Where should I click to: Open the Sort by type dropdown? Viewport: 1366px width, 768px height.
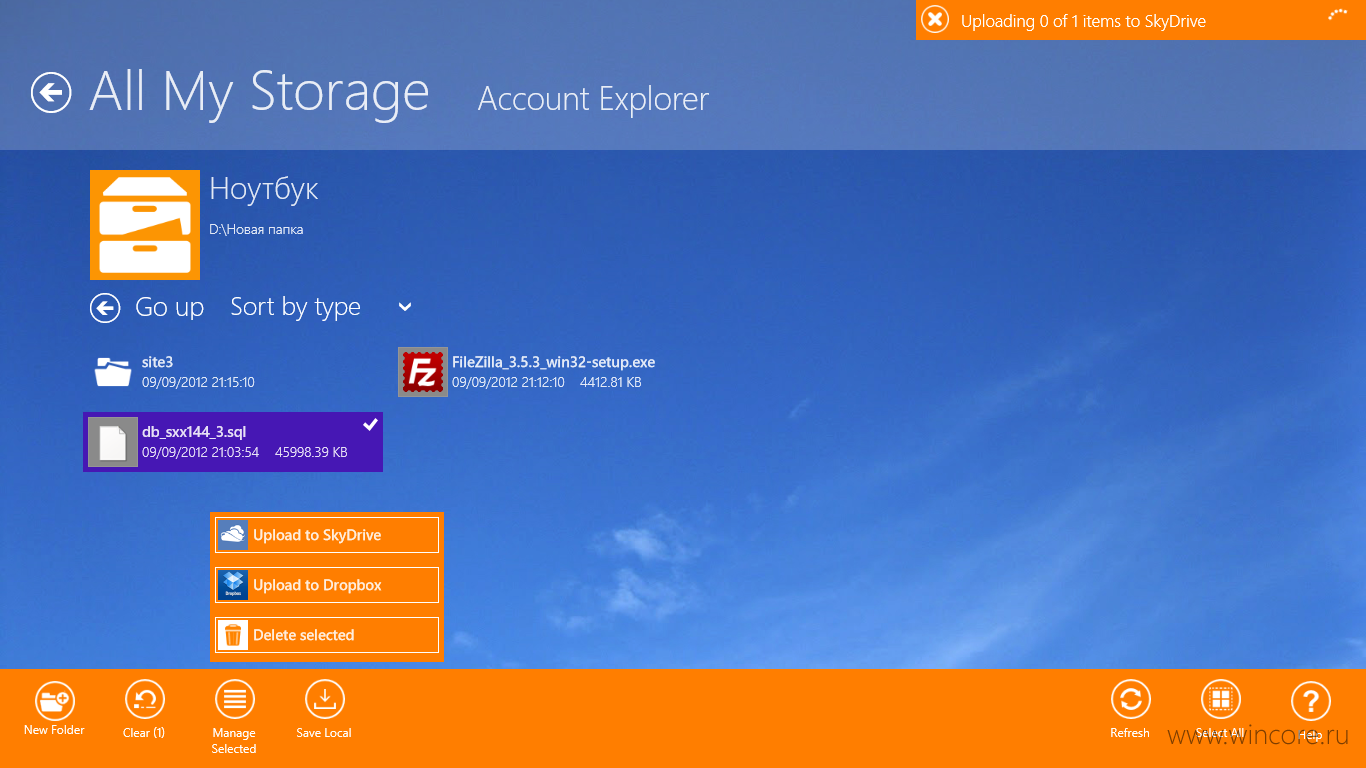(x=321, y=307)
